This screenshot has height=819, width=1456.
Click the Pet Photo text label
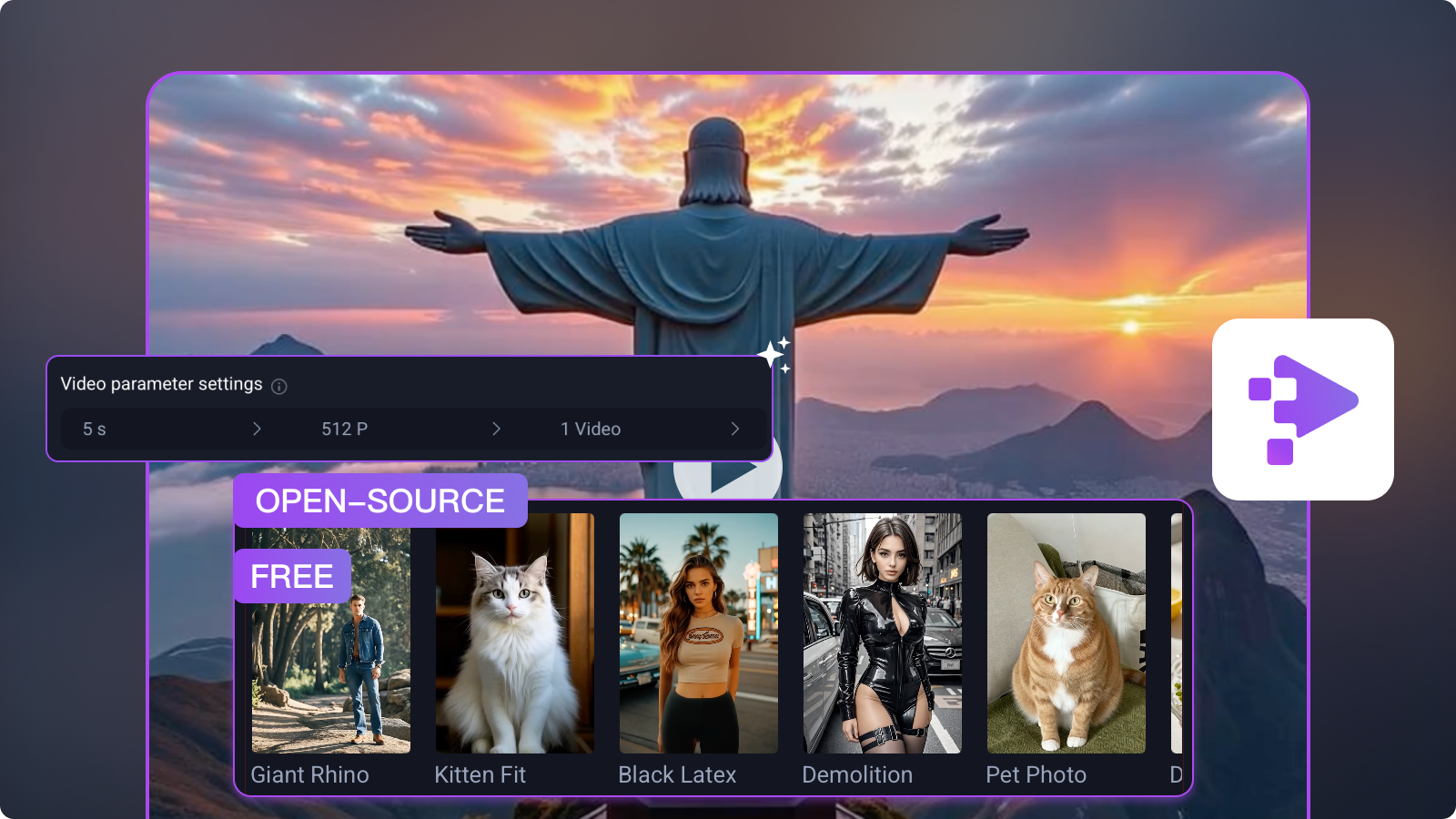pyautogui.click(x=1036, y=774)
